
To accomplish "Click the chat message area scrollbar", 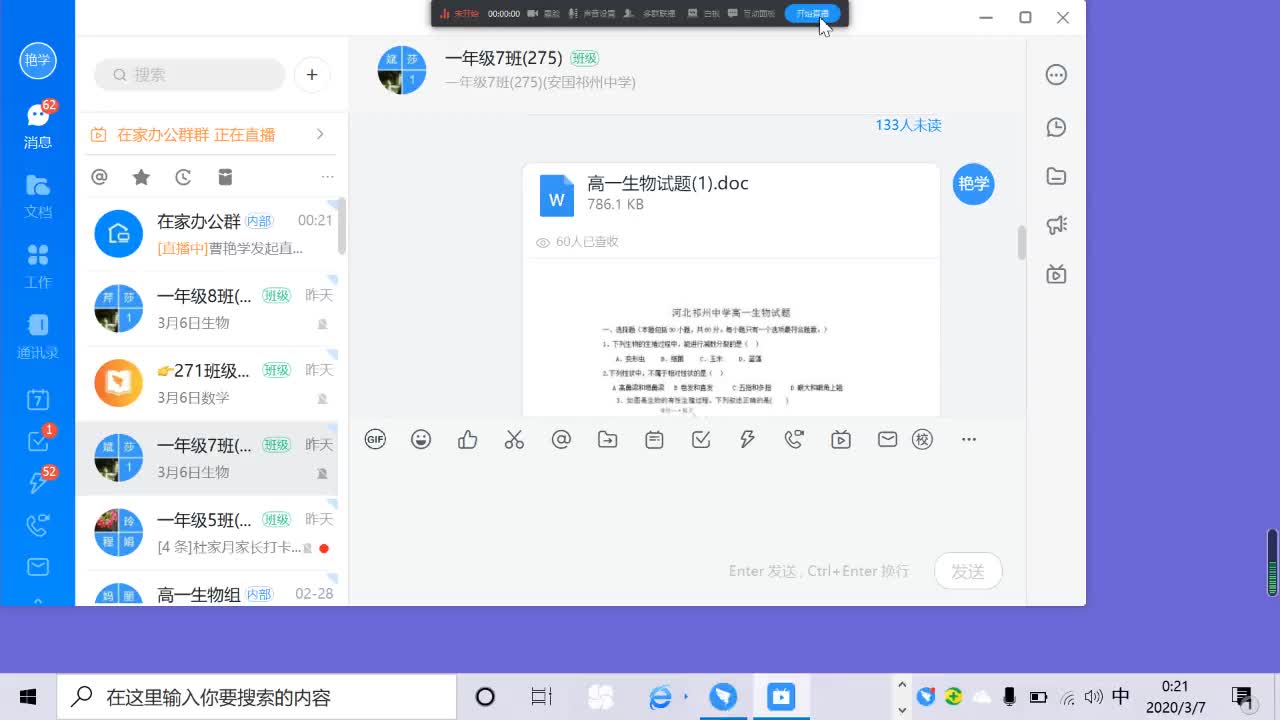I will tap(1021, 243).
